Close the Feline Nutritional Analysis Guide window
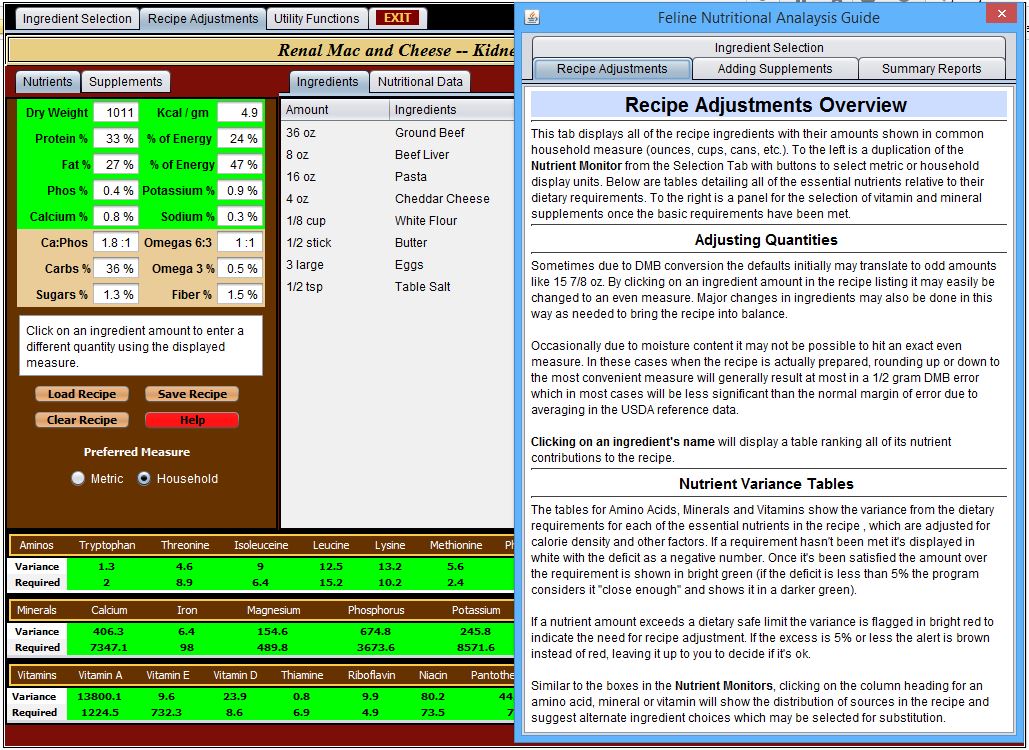The height and width of the screenshot is (750, 1029). [999, 14]
